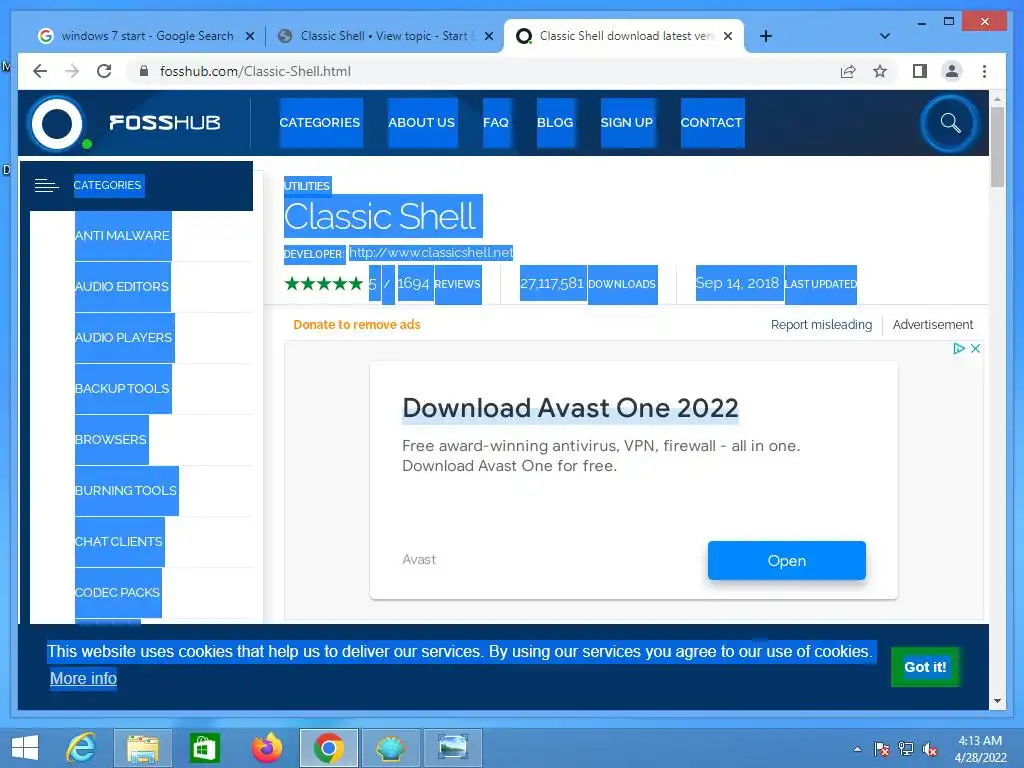The width and height of the screenshot is (1024, 768).
Task: Open ABOUT US in top navigation
Action: (x=422, y=123)
